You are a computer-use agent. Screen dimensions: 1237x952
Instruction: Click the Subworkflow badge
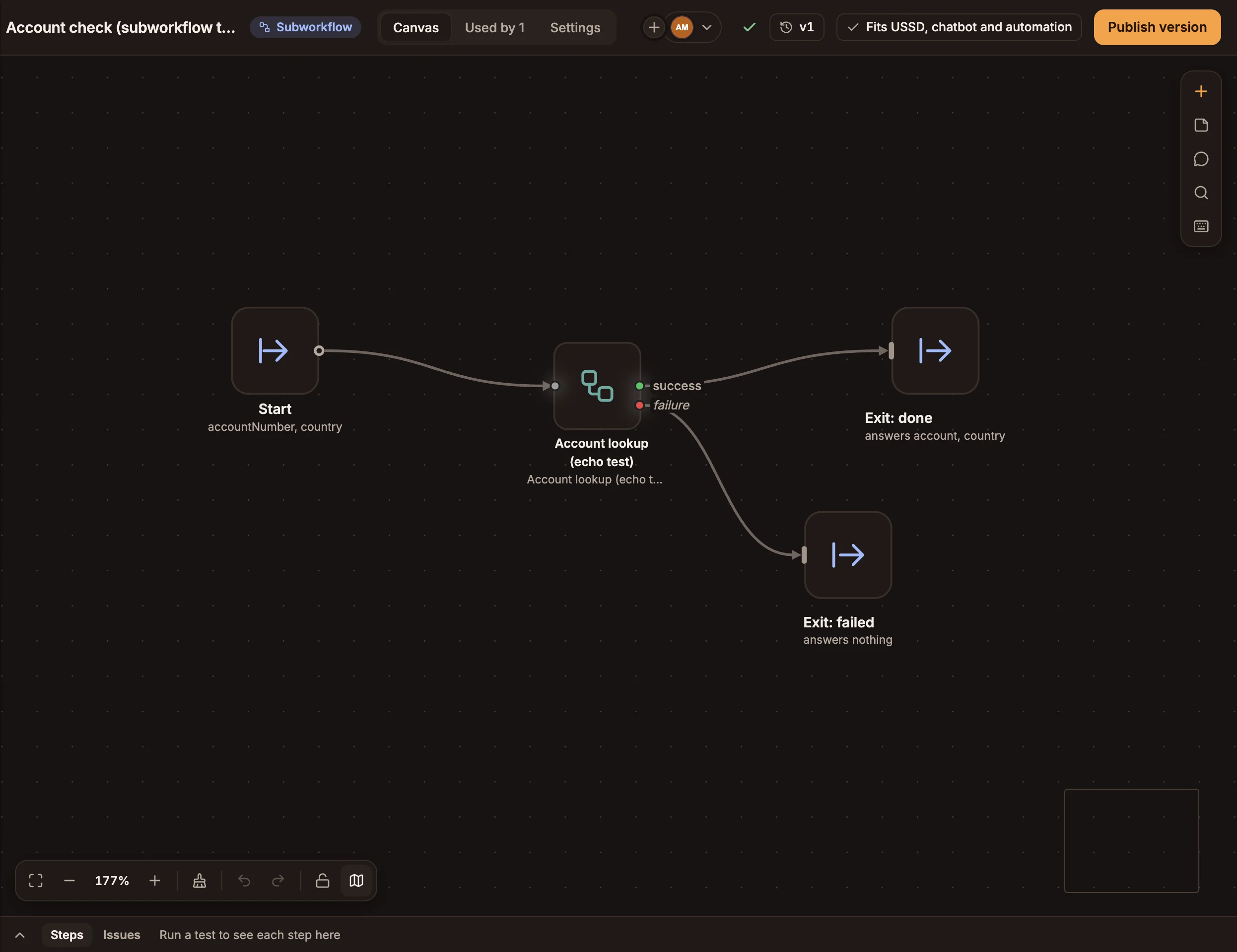305,27
